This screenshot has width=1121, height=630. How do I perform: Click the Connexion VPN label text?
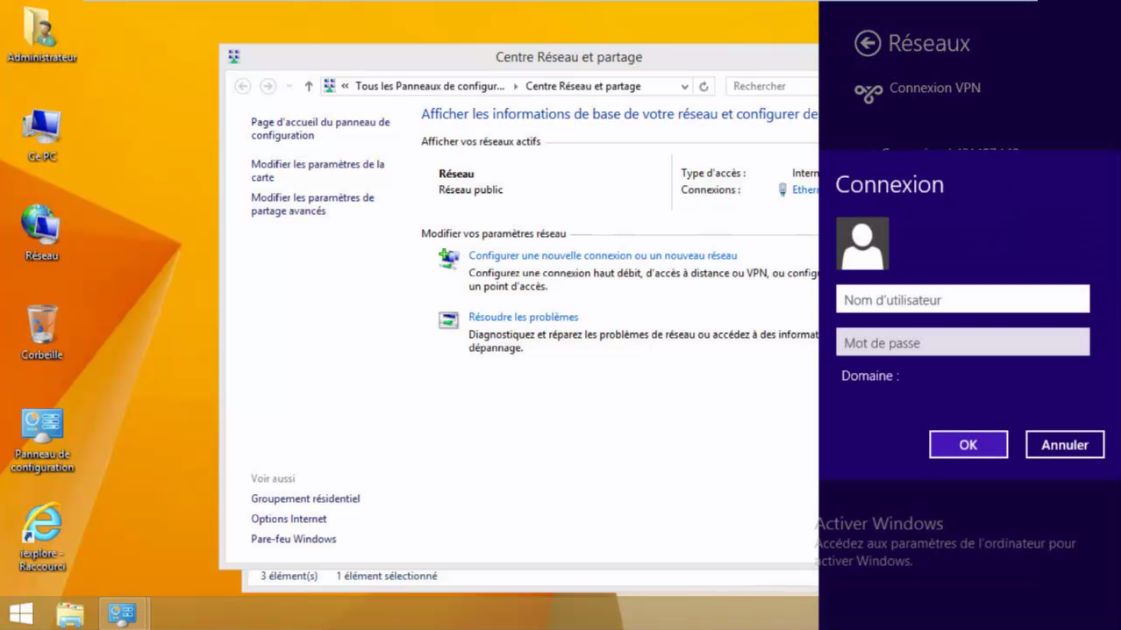pyautogui.click(x=934, y=88)
